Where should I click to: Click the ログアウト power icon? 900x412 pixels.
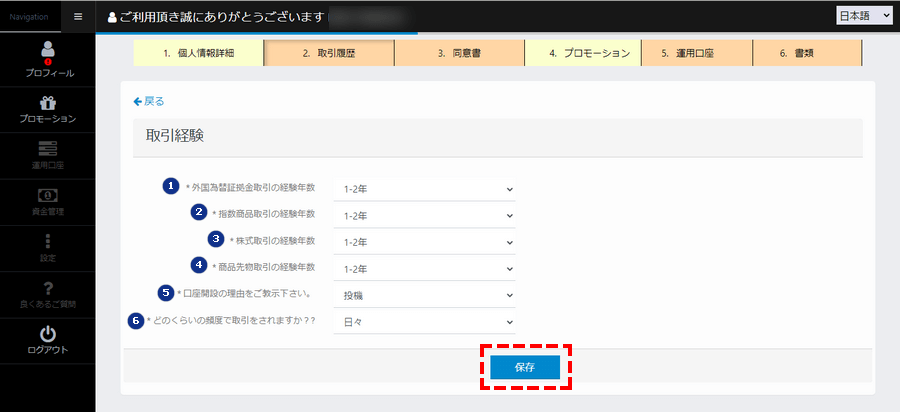tap(48, 334)
